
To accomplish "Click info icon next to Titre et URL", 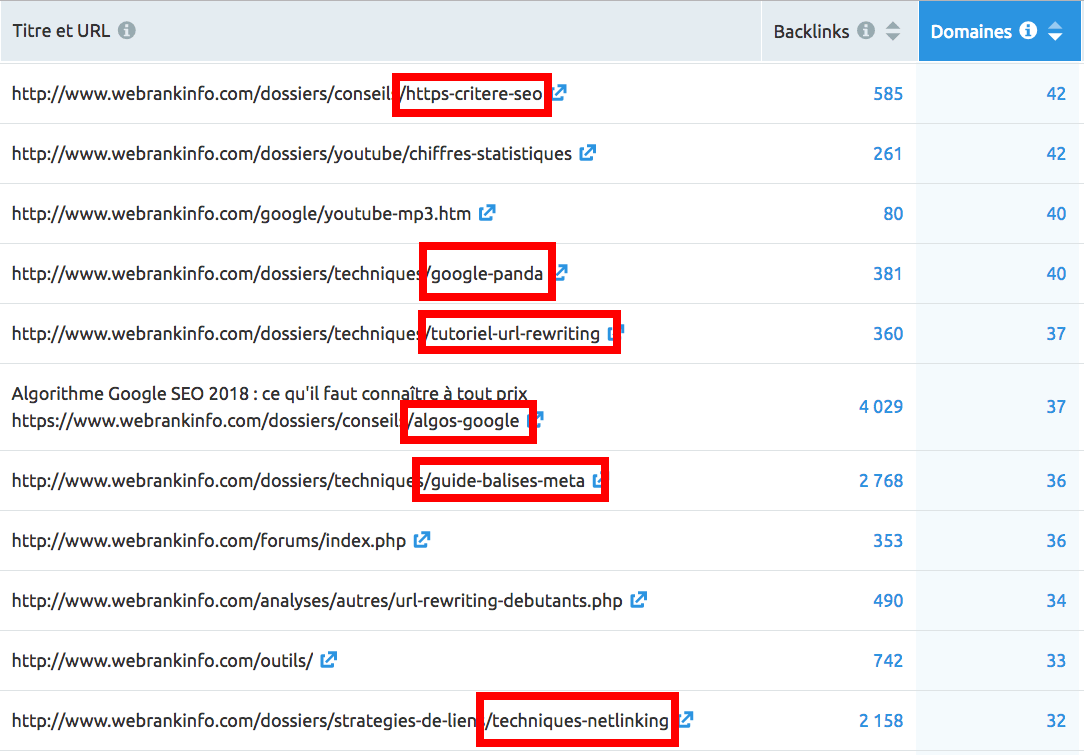I will 127,30.
